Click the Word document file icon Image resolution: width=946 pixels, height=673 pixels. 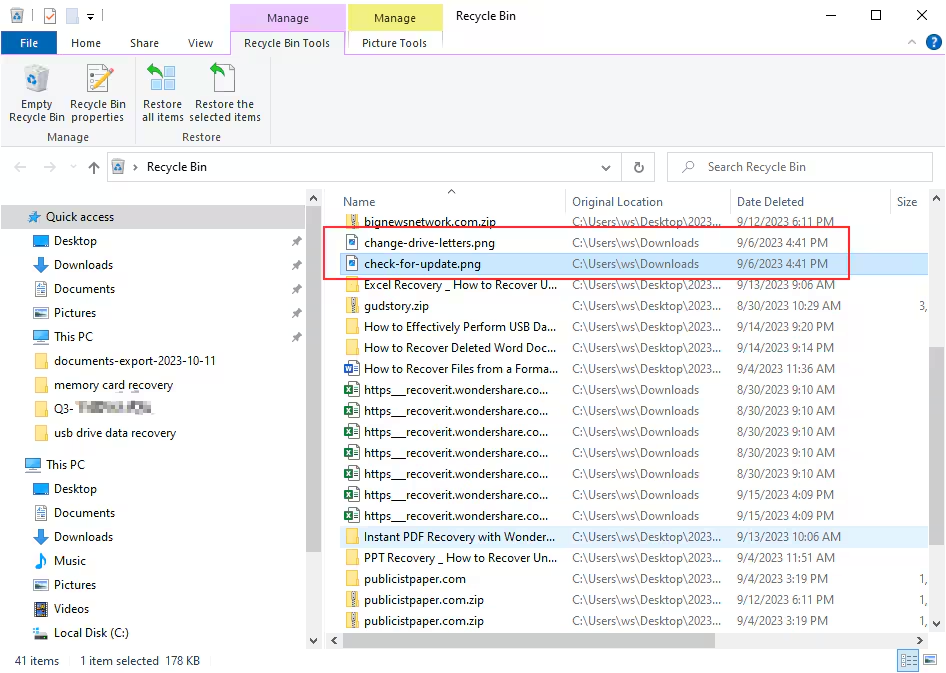click(x=352, y=369)
